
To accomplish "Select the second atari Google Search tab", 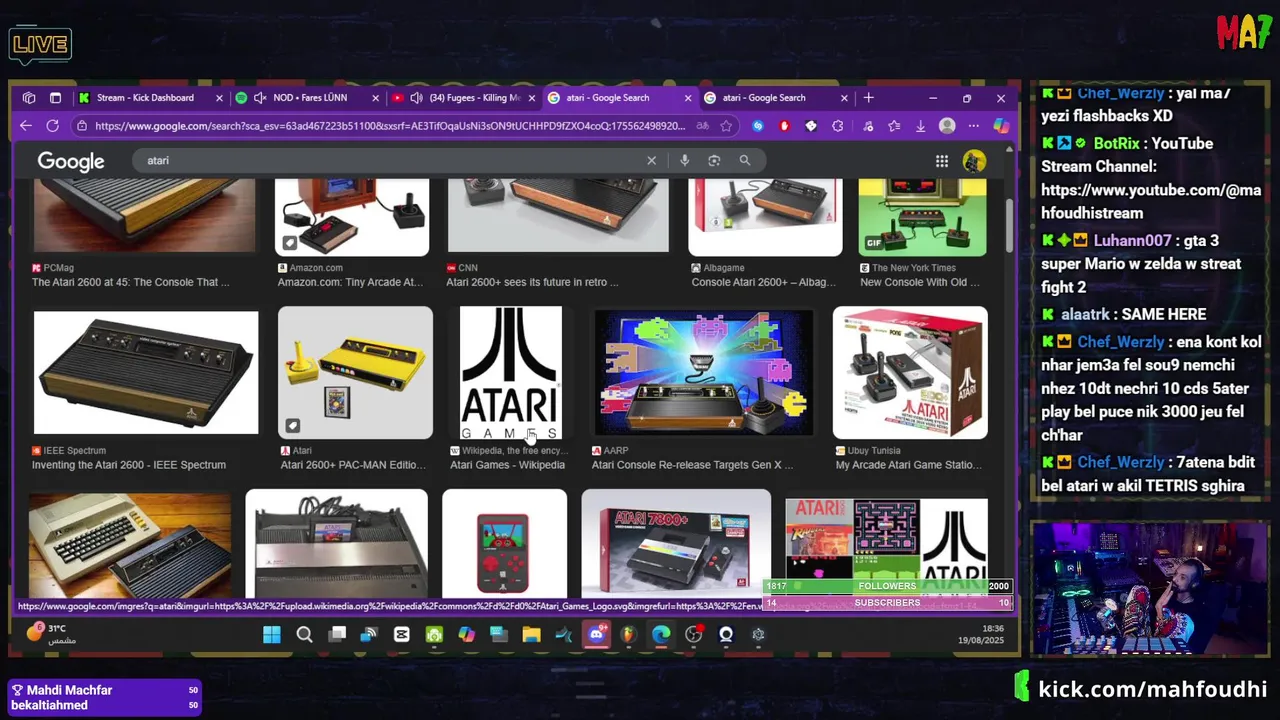I will pyautogui.click(x=776, y=98).
